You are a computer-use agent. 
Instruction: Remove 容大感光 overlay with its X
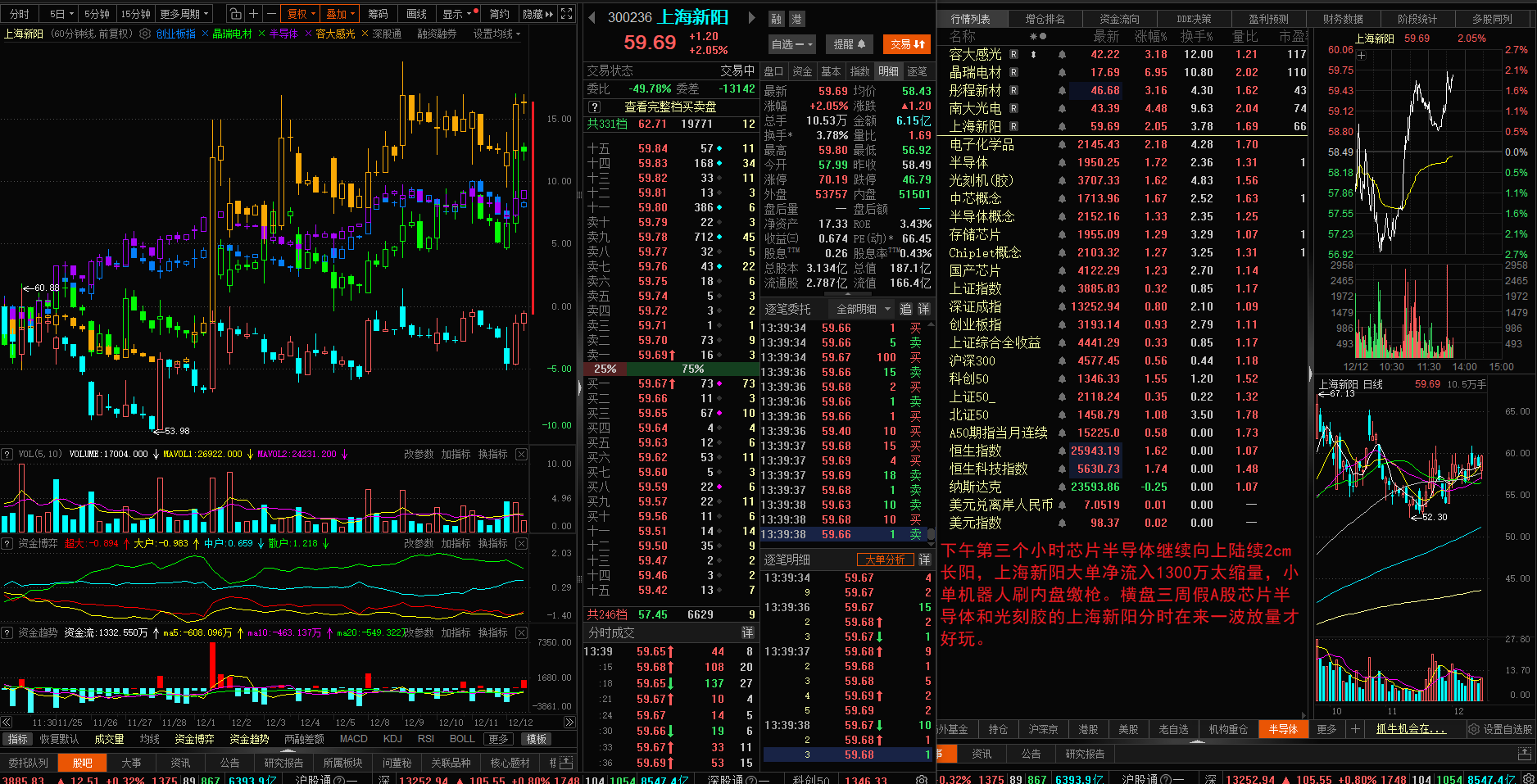pyautogui.click(x=364, y=34)
